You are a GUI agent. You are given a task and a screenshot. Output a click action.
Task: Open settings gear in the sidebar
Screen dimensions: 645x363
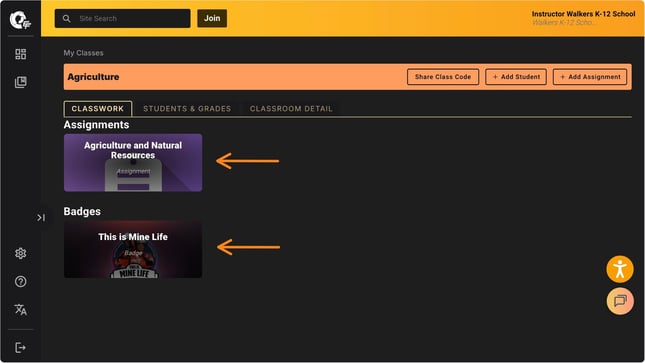tap(21, 254)
